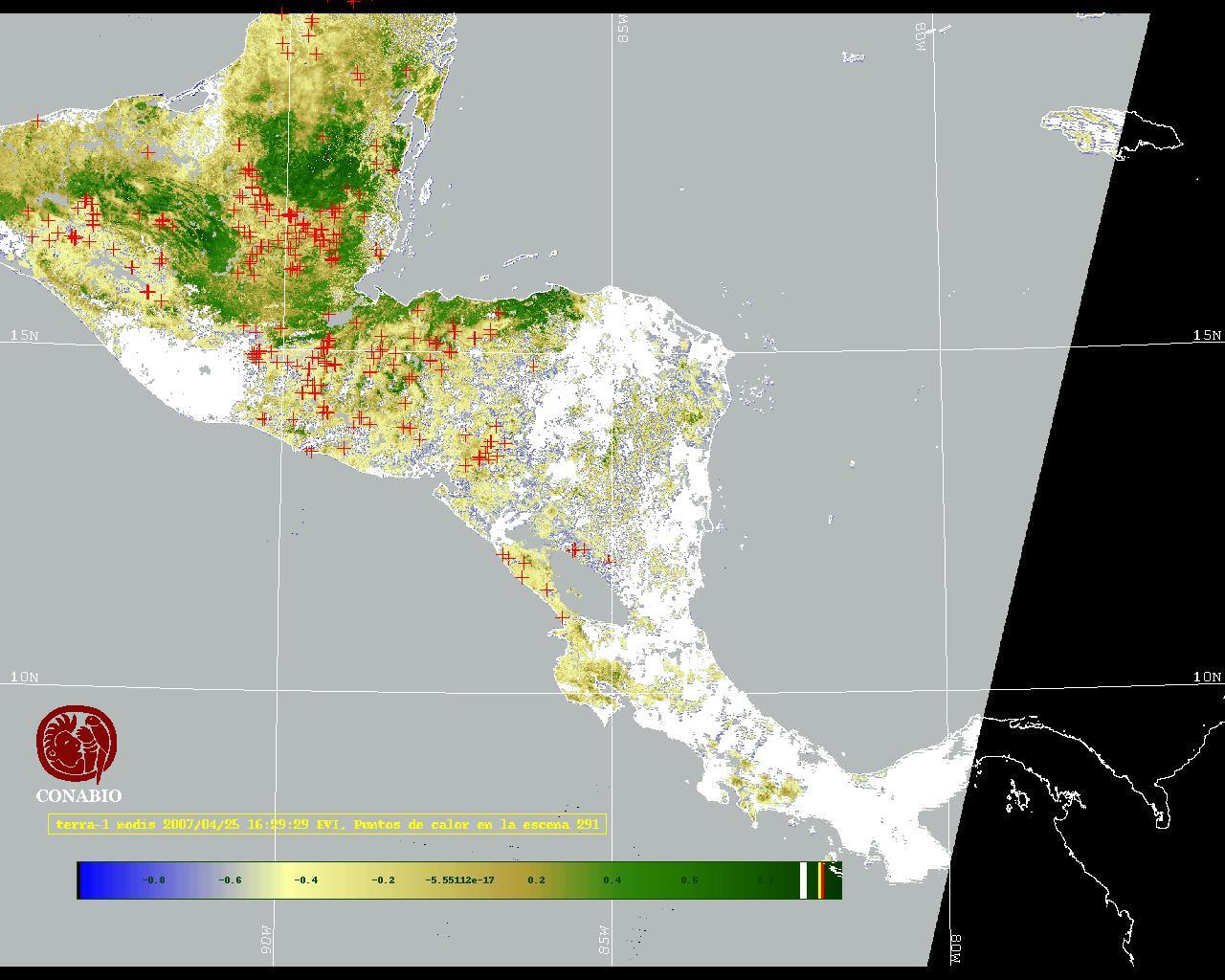Click the 10N latitude label on left edge
The image size is (1225, 980).
pyautogui.click(x=25, y=677)
